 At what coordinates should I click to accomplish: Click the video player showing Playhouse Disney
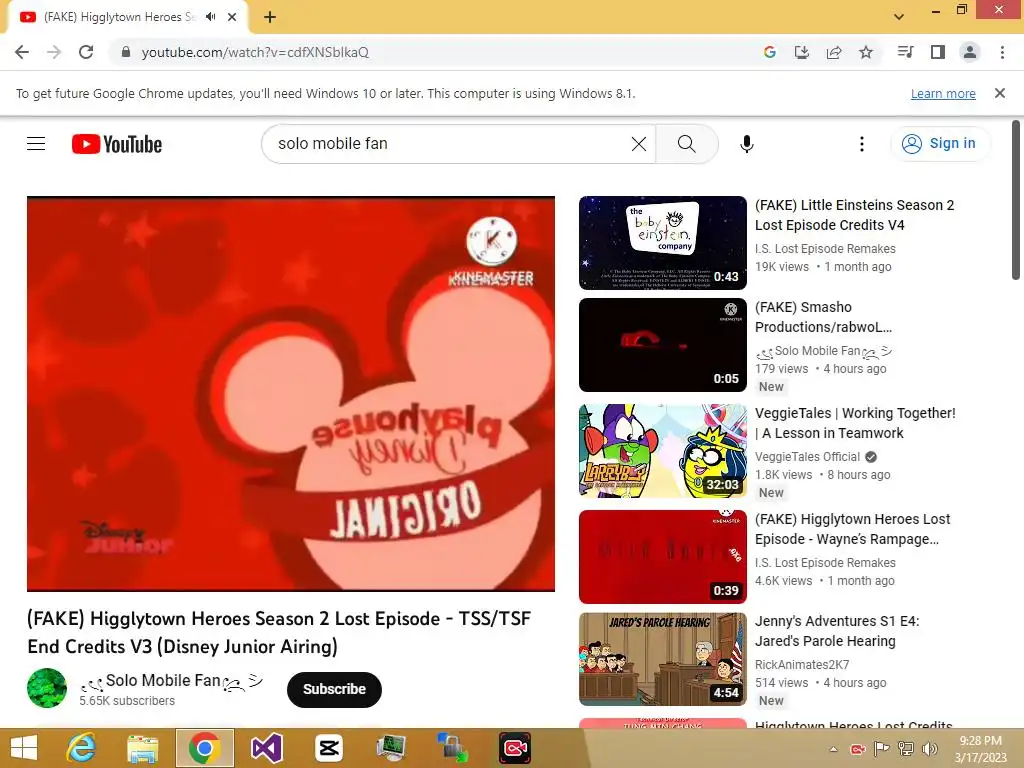291,394
